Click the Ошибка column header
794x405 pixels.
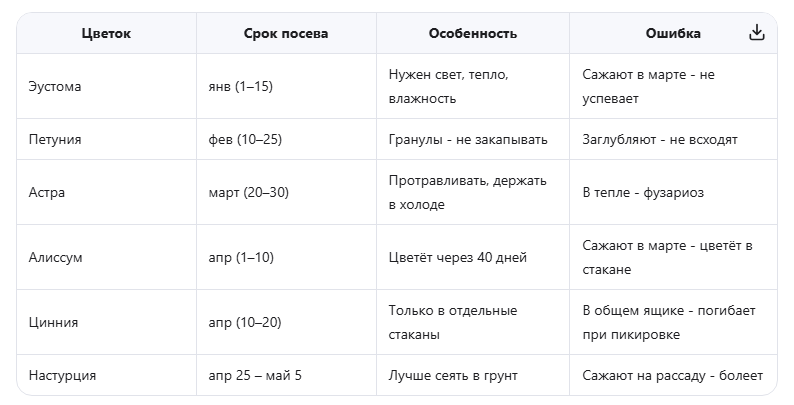(x=673, y=33)
